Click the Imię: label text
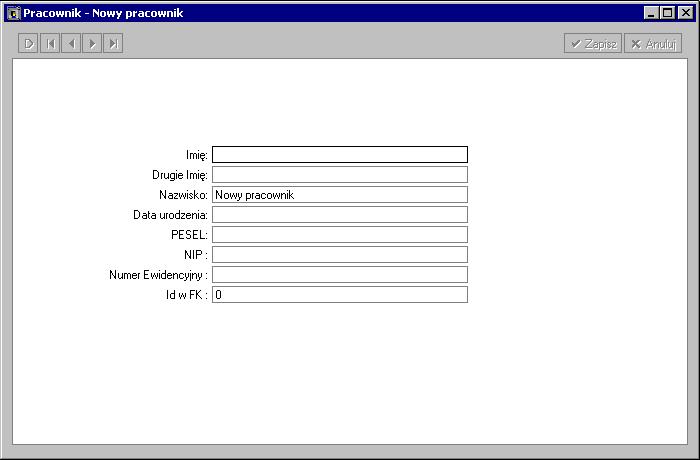This screenshot has height=460, width=700. tap(197, 155)
